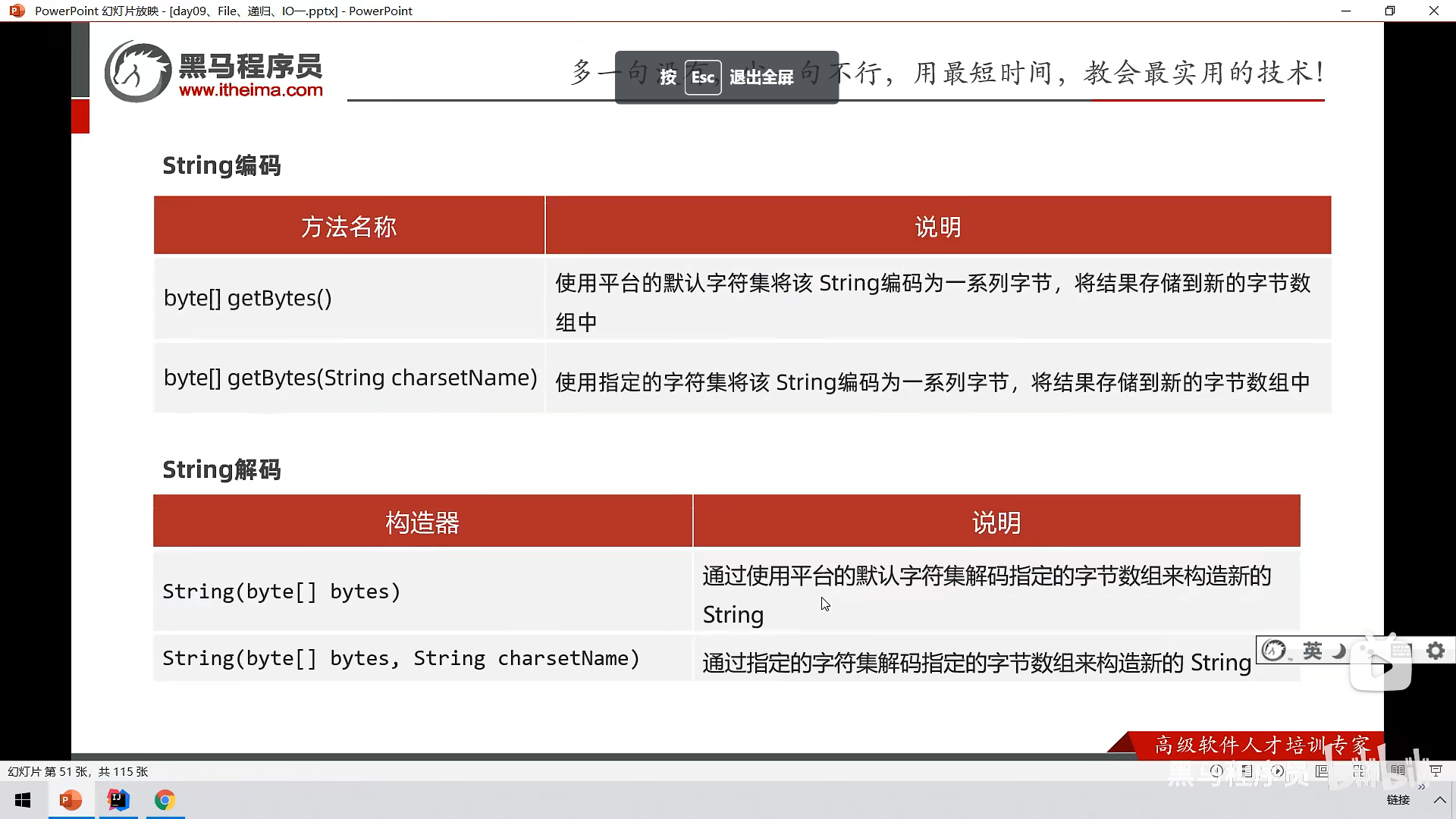Go to previous slide using status bar arrow
This screenshot has width=1456, height=819.
[1217, 771]
